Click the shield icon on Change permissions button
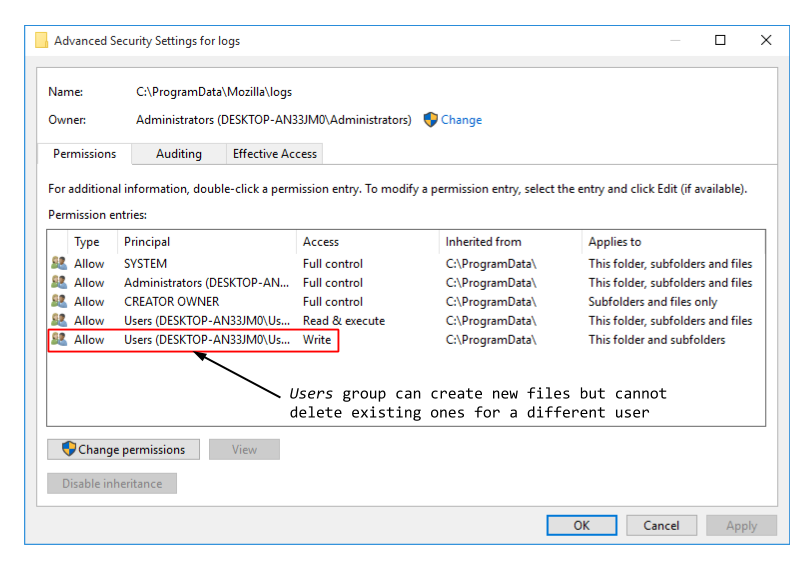The image size is (810, 566). click(x=69, y=450)
